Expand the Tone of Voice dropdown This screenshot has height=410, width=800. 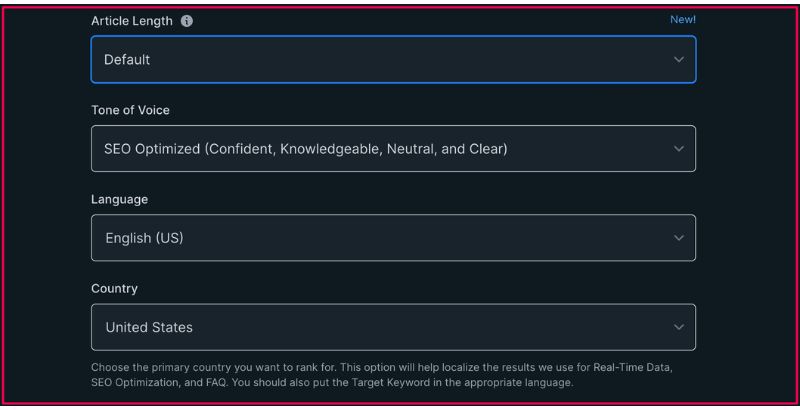pos(393,149)
